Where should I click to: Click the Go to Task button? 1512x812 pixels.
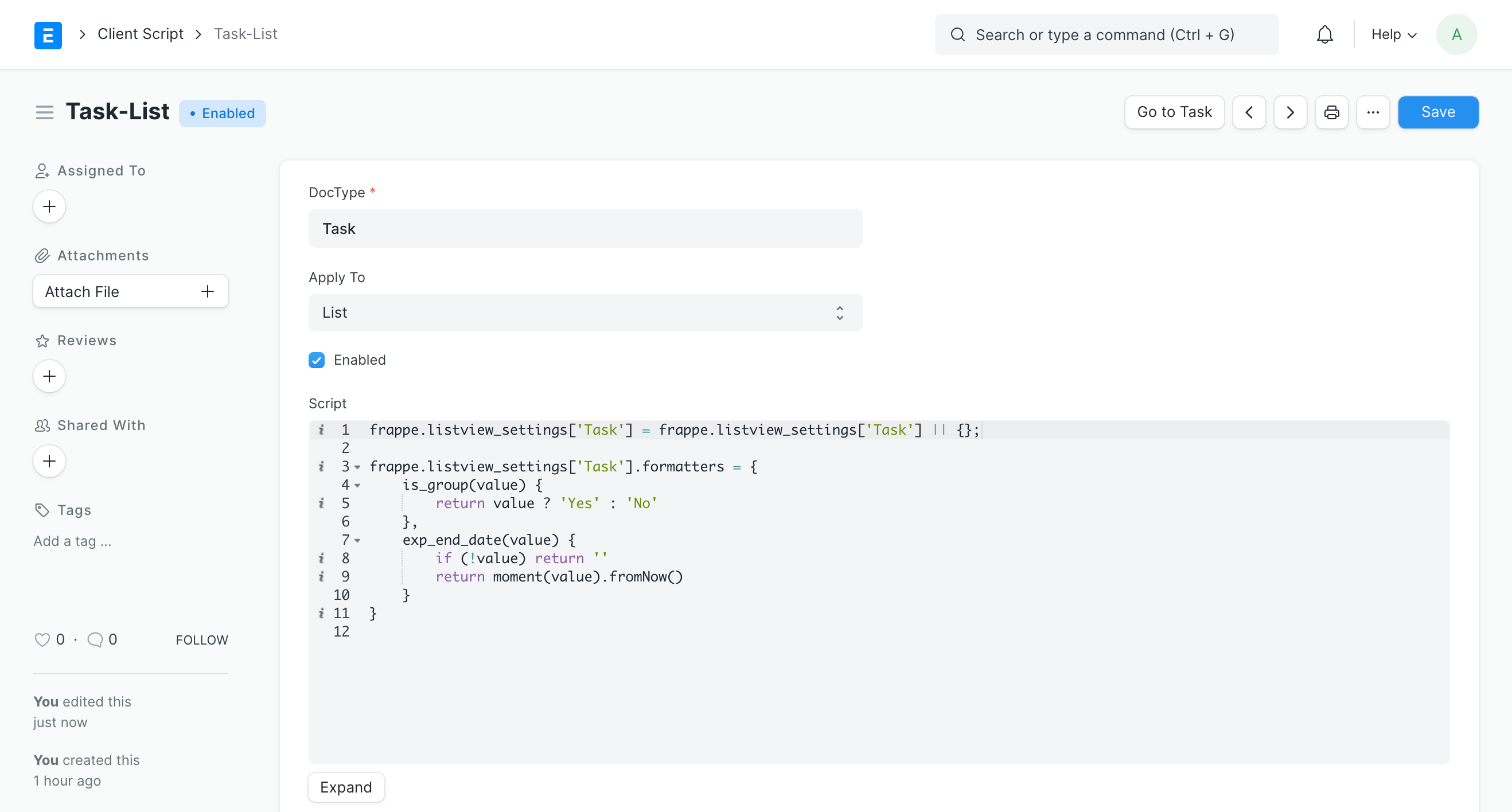[x=1175, y=112]
